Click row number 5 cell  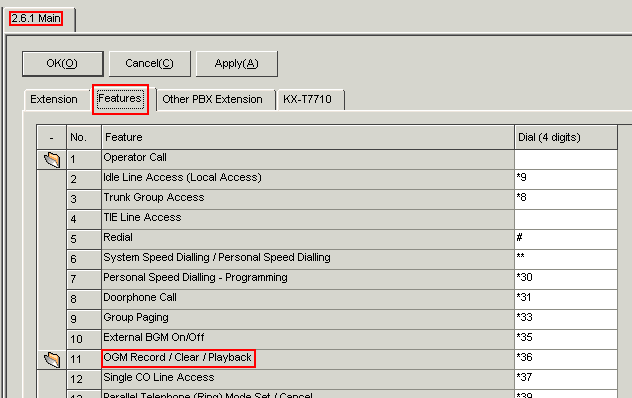[x=84, y=239]
